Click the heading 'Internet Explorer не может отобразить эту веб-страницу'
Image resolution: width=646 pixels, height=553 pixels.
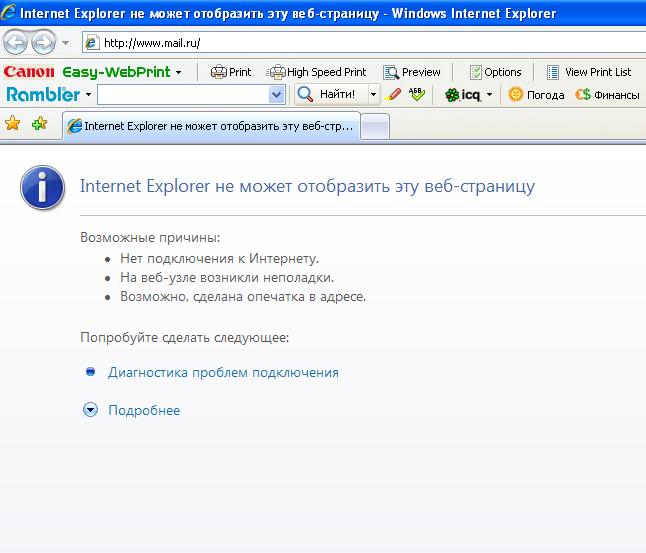point(307,186)
